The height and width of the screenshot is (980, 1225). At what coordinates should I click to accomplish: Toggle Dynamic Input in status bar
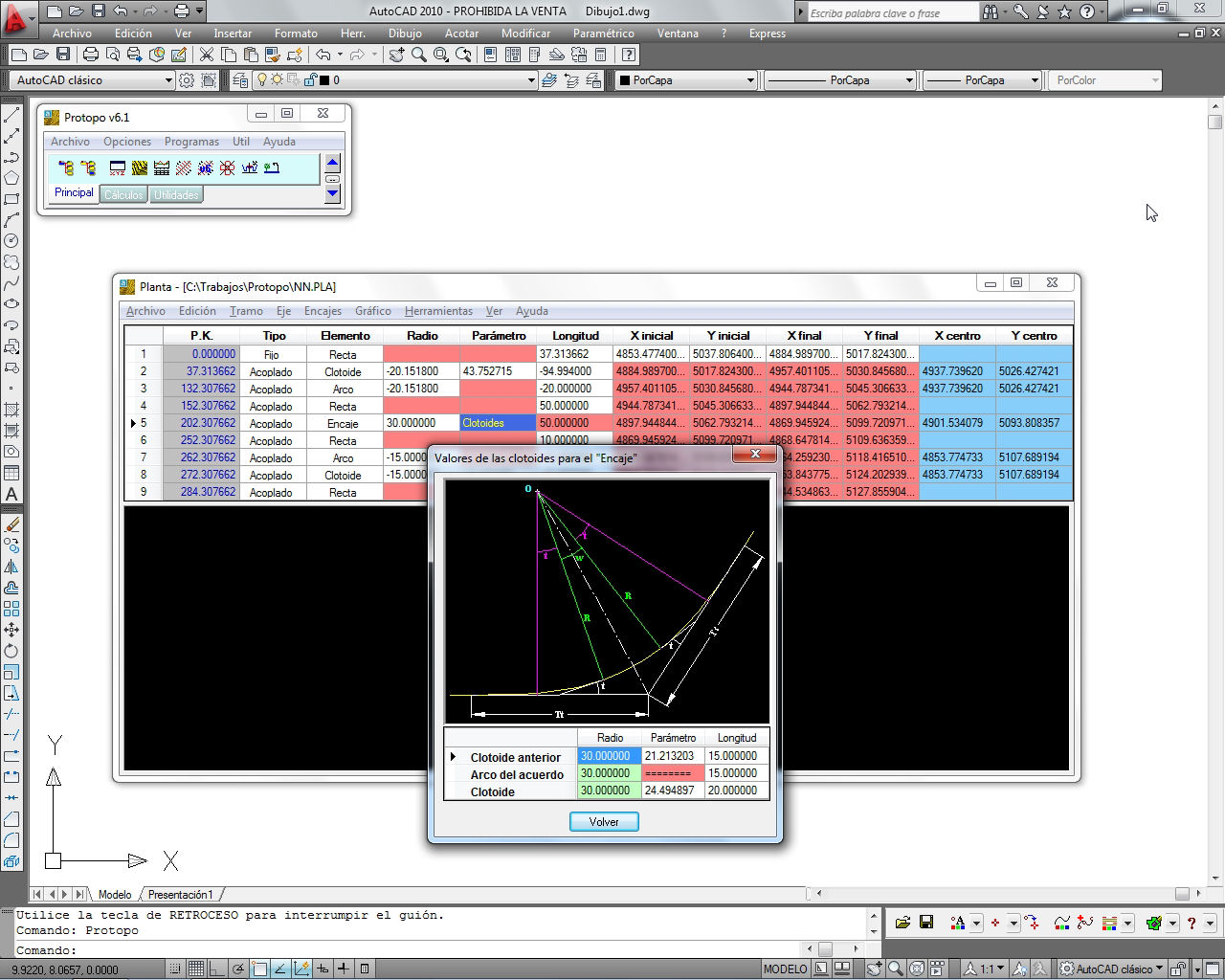click(x=323, y=969)
